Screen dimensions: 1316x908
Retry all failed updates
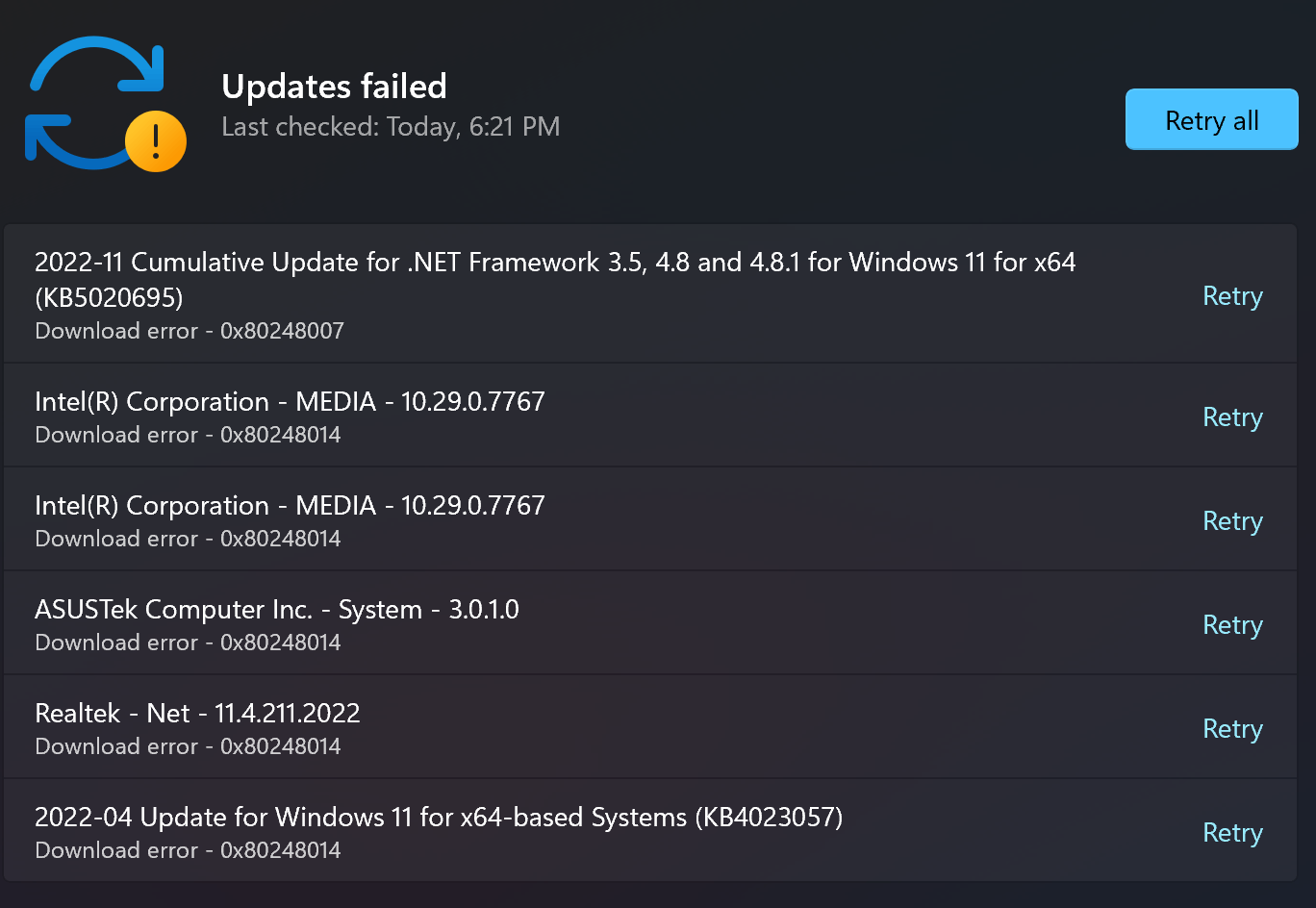pos(1211,120)
